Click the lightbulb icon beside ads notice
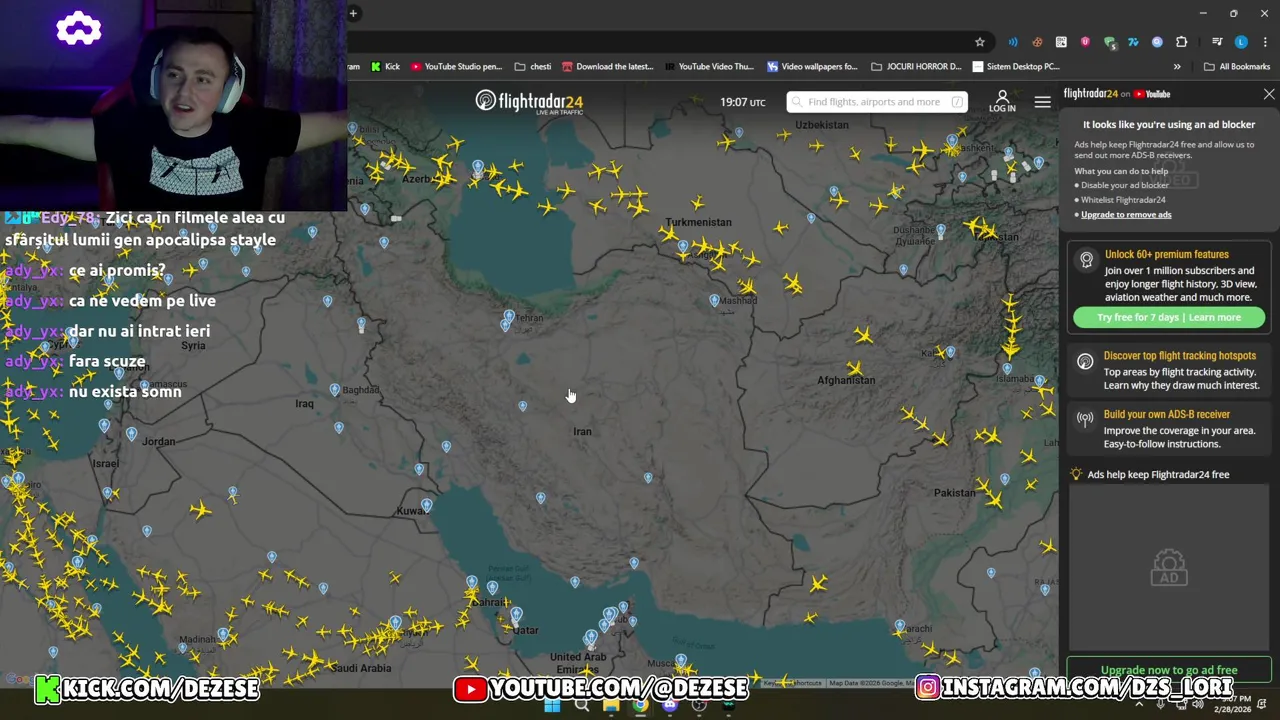This screenshot has height=720, width=1280. [1076, 474]
